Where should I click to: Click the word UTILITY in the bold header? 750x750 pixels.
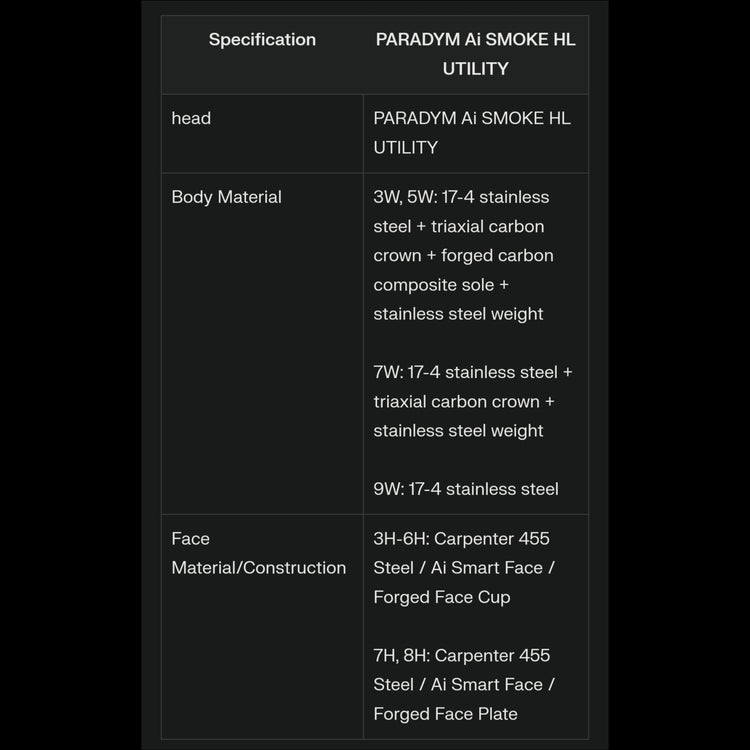click(475, 69)
